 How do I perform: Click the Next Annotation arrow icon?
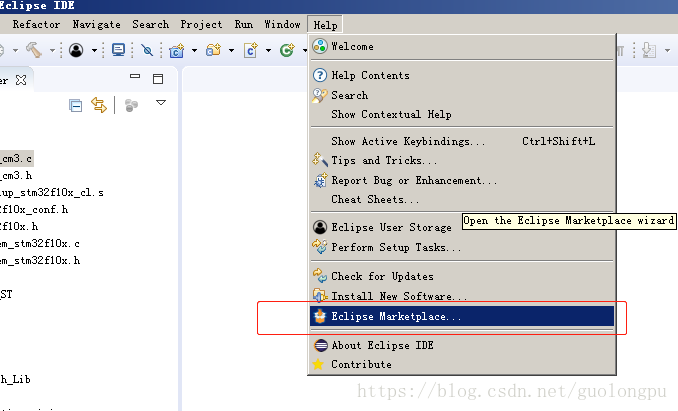click(649, 51)
